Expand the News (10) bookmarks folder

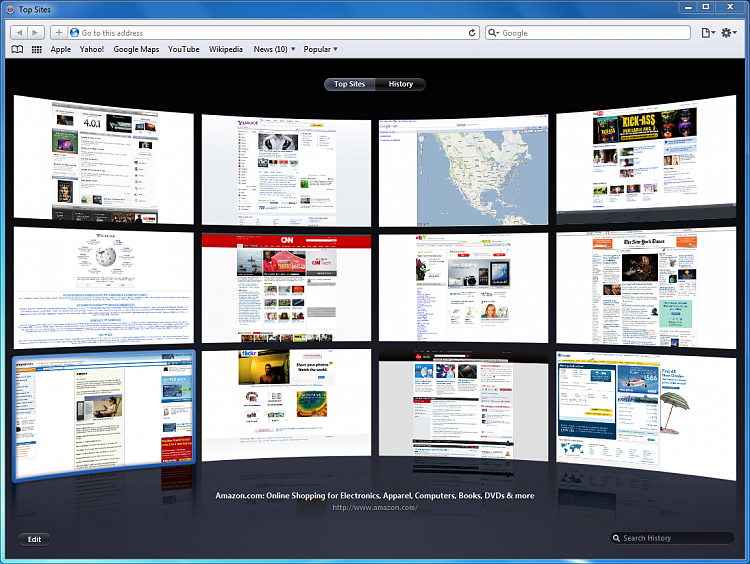(x=275, y=49)
